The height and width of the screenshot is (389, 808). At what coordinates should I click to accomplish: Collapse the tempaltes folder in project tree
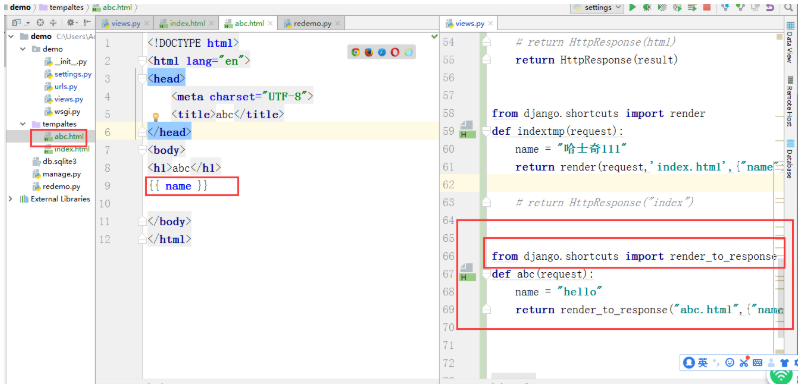pyautogui.click(x=23, y=124)
